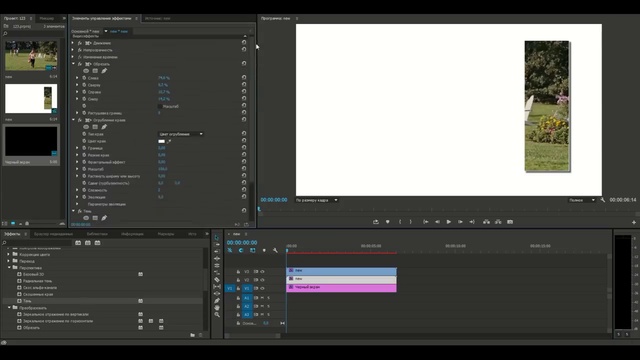Select the Selection tool in the tools panel
The height and width of the screenshot is (360, 640).
217,237
